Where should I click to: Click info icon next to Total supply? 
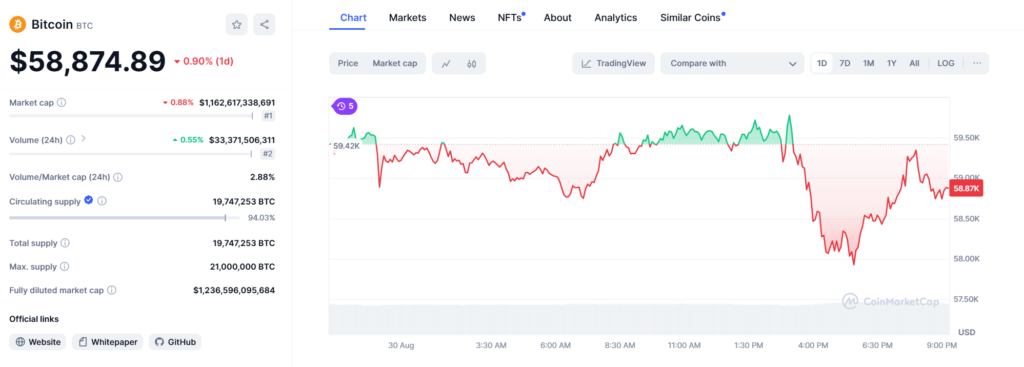click(x=65, y=243)
